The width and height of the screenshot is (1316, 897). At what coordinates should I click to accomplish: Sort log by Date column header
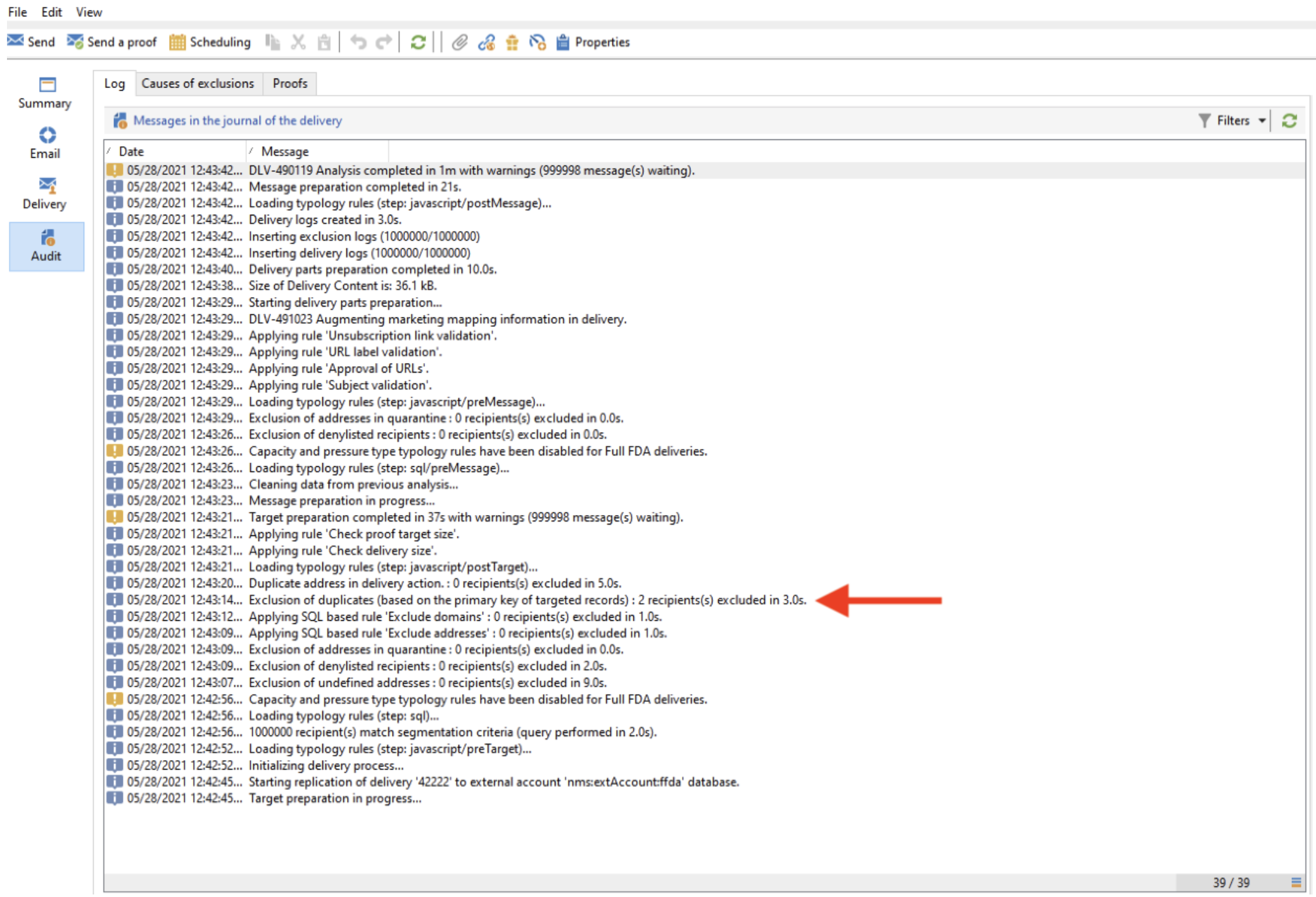[131, 151]
